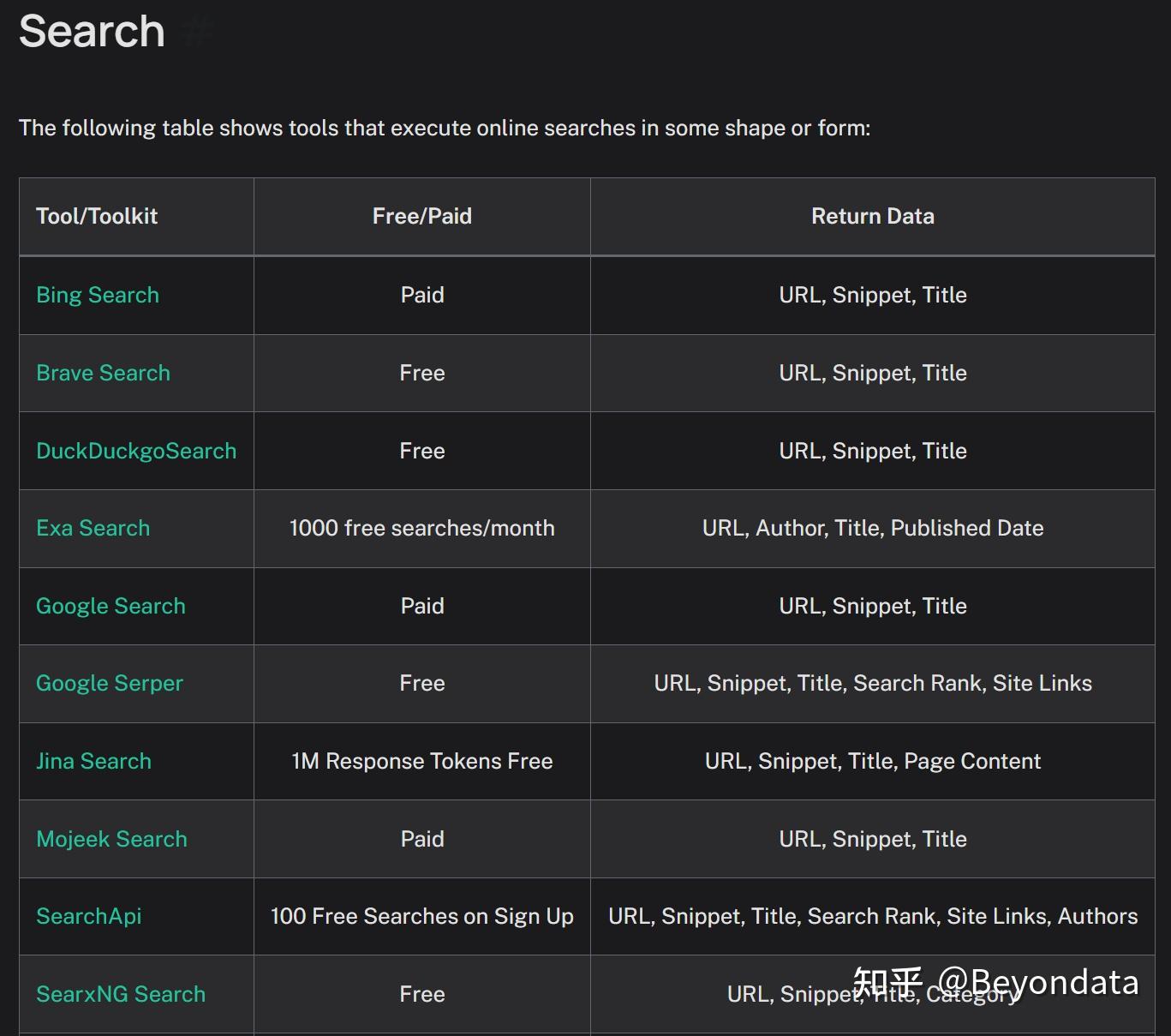This screenshot has width=1171, height=1036.
Task: Click the anchor hash beside Search heading
Action: tap(199, 32)
